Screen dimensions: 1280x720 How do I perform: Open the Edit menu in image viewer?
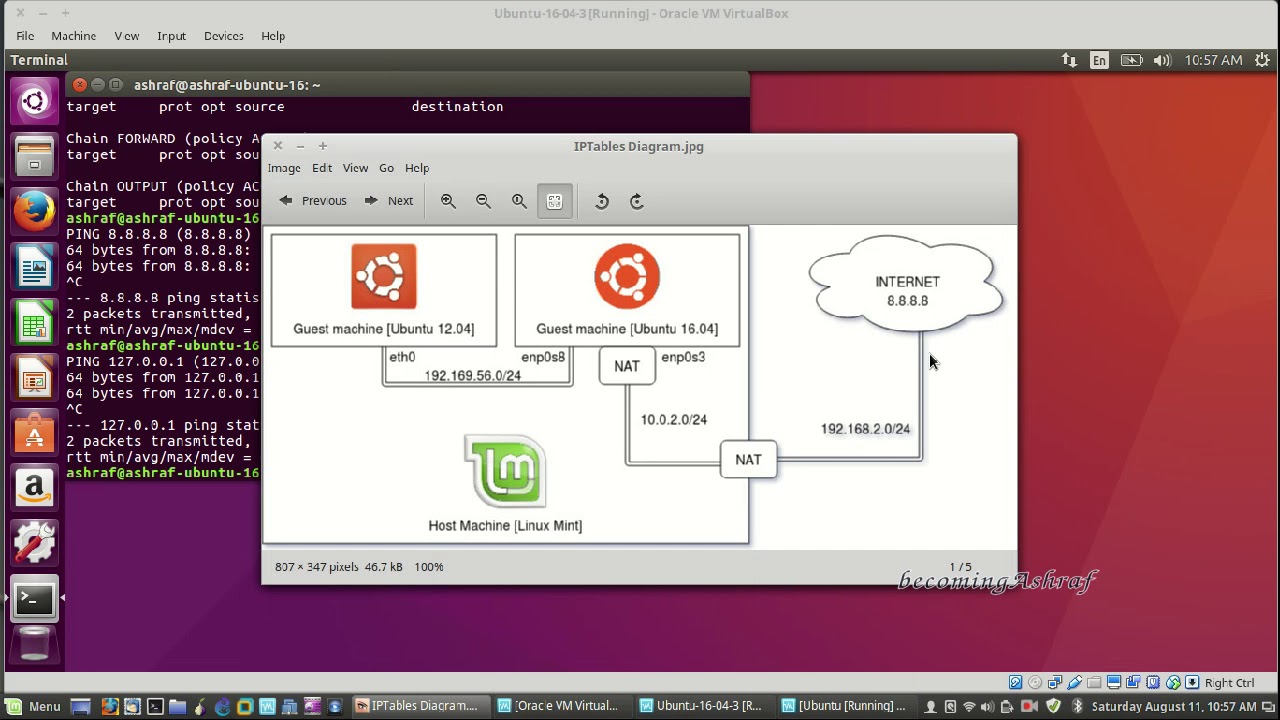[x=321, y=168]
